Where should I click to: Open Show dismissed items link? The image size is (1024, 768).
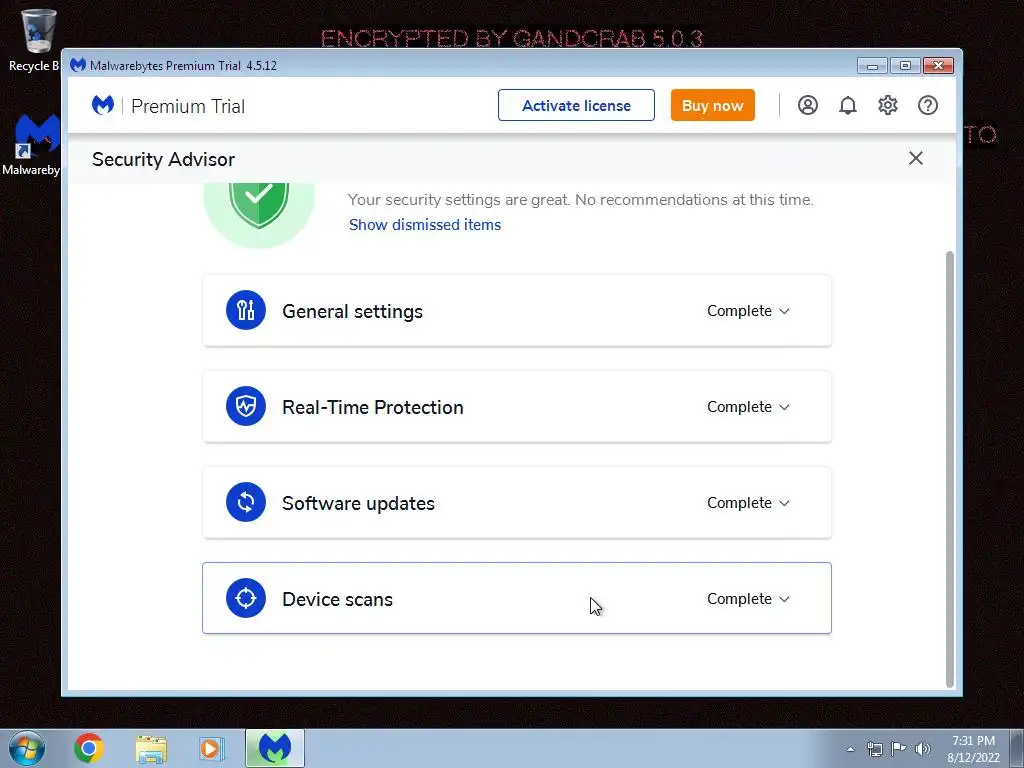pyautogui.click(x=424, y=225)
